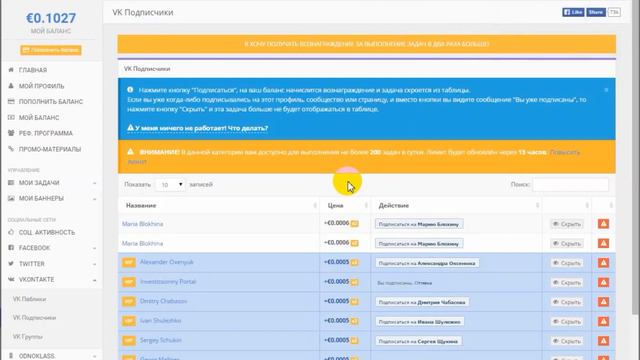This screenshot has height=360, width=640.
Task: Click the Facebook icon in sidebar
Action: pyautogui.click(x=11, y=248)
